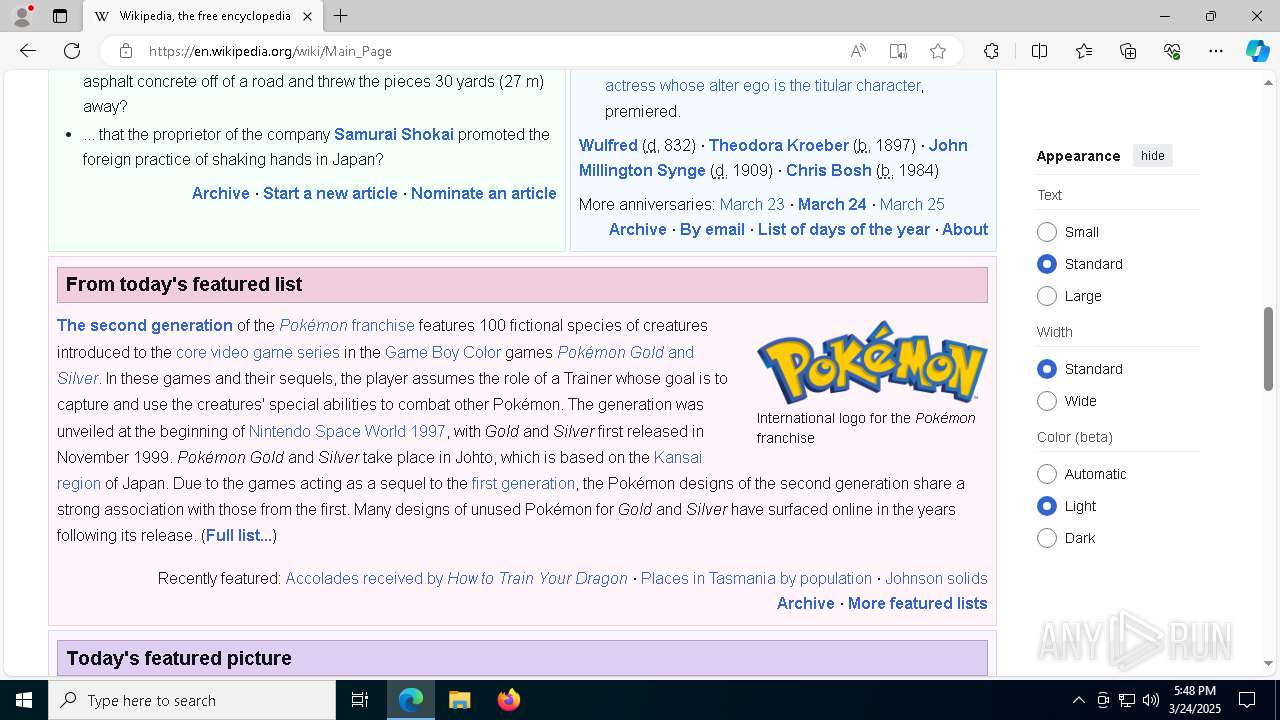Open the Extensions menu
This screenshot has width=1280, height=720.
pos(991,51)
